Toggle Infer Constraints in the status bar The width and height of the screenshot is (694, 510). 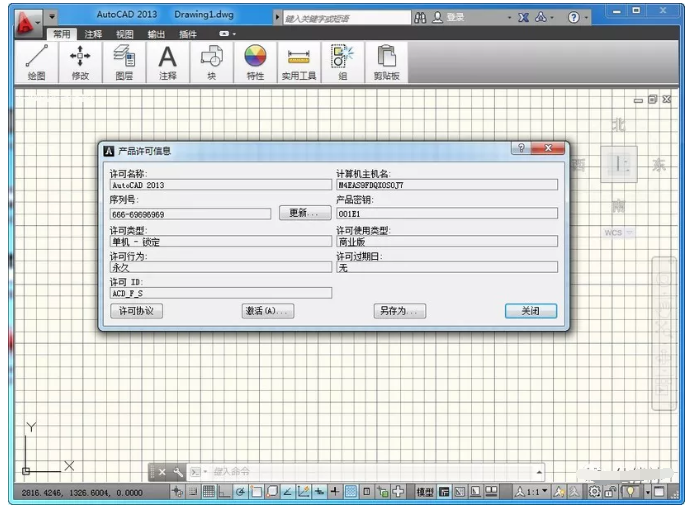pyautogui.click(x=177, y=491)
